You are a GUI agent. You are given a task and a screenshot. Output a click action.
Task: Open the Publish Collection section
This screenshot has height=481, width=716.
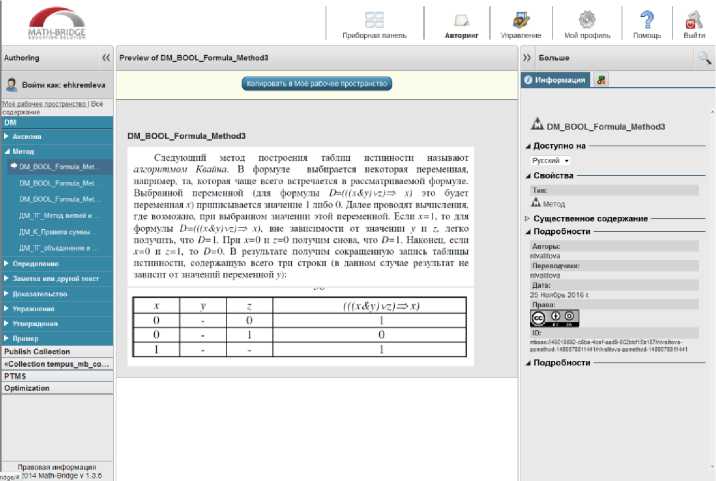[57, 352]
